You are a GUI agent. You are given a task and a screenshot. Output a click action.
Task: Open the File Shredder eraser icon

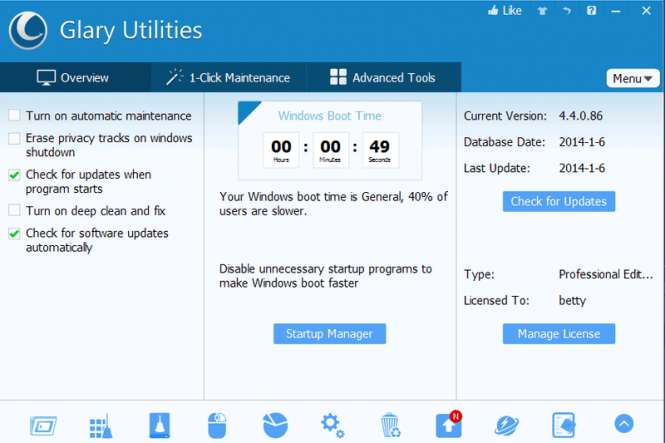click(564, 425)
